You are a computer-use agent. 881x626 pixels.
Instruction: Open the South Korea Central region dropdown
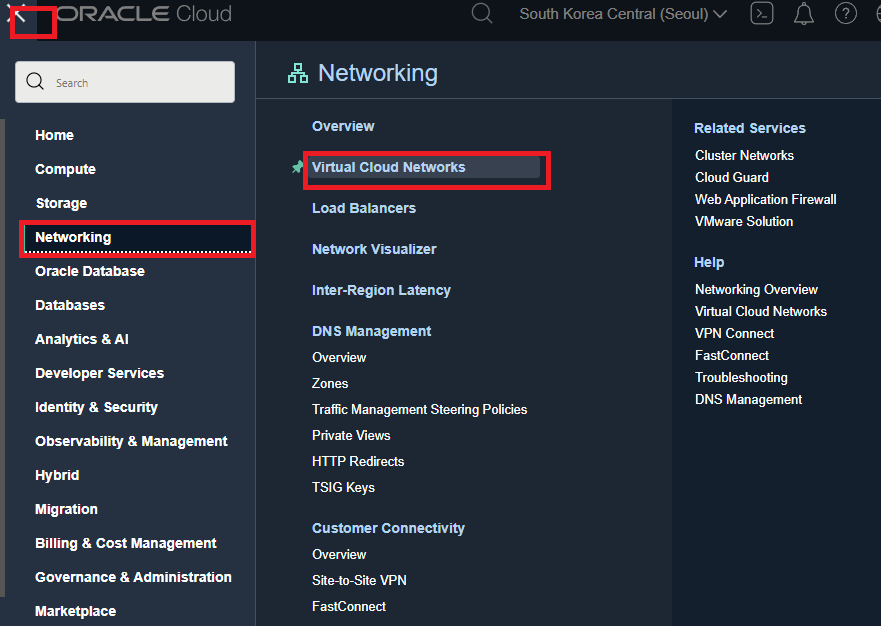point(623,13)
